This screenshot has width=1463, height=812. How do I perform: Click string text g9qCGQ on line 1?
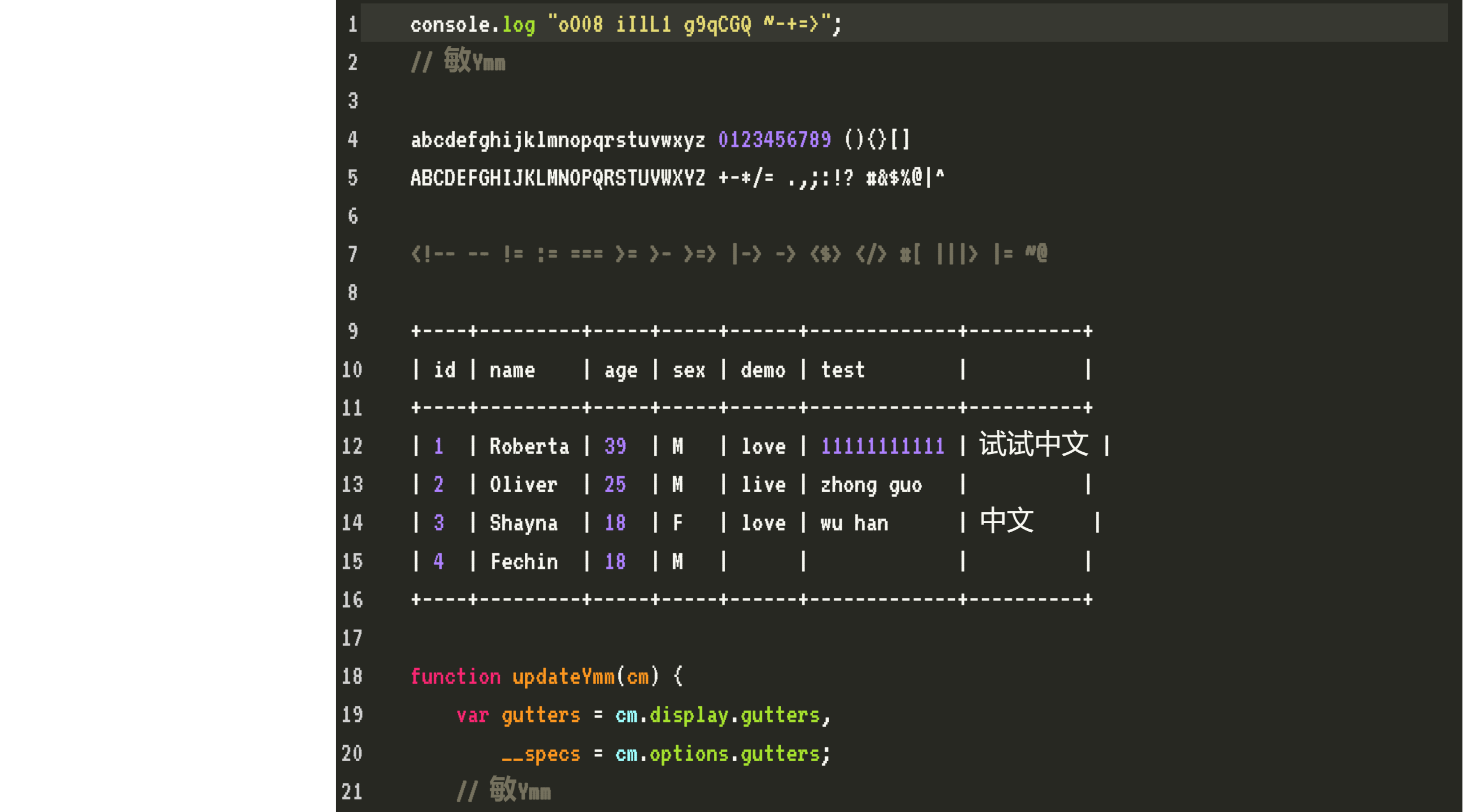tap(718, 25)
